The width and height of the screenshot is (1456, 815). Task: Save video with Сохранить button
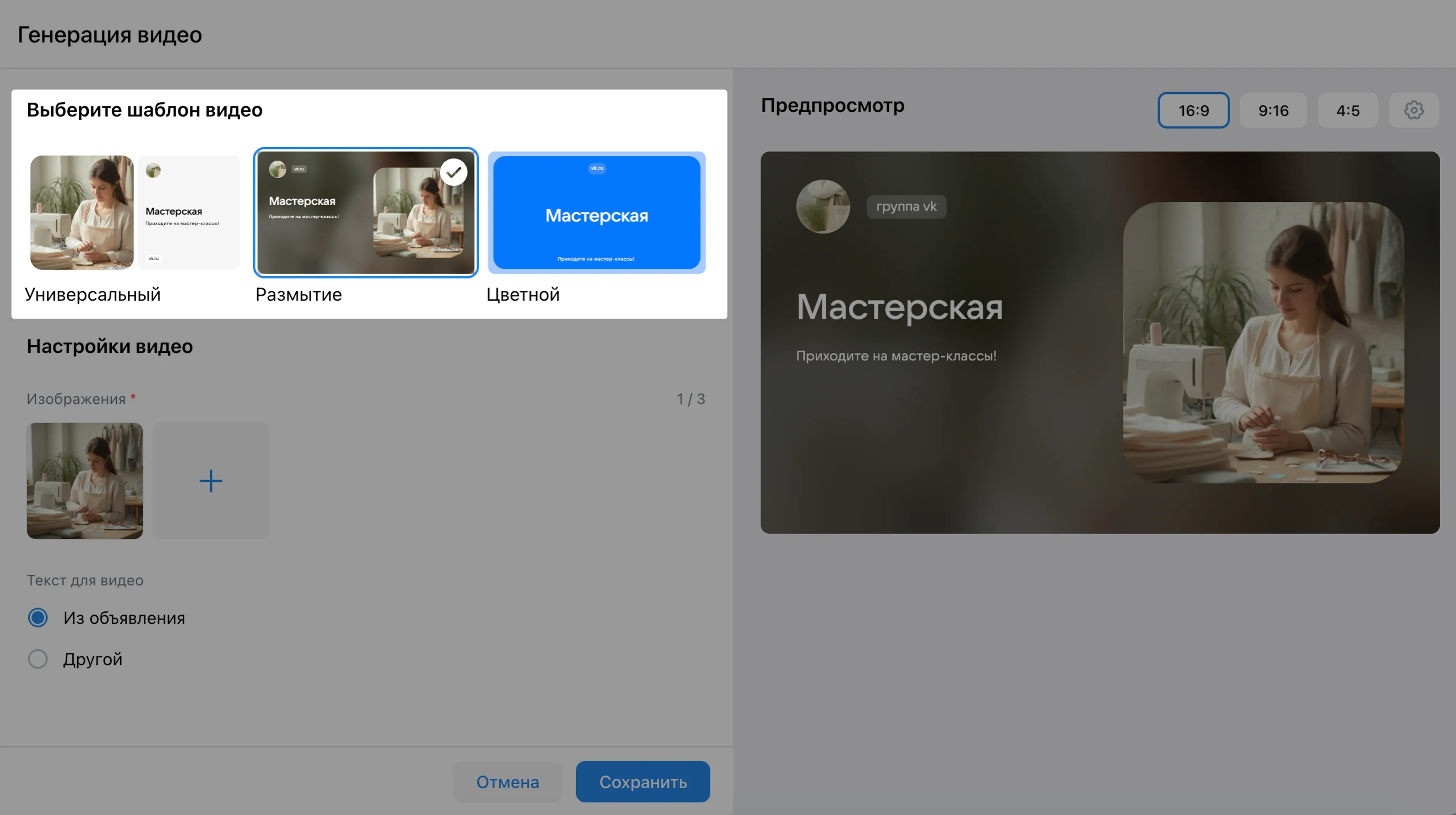pyautogui.click(x=643, y=782)
